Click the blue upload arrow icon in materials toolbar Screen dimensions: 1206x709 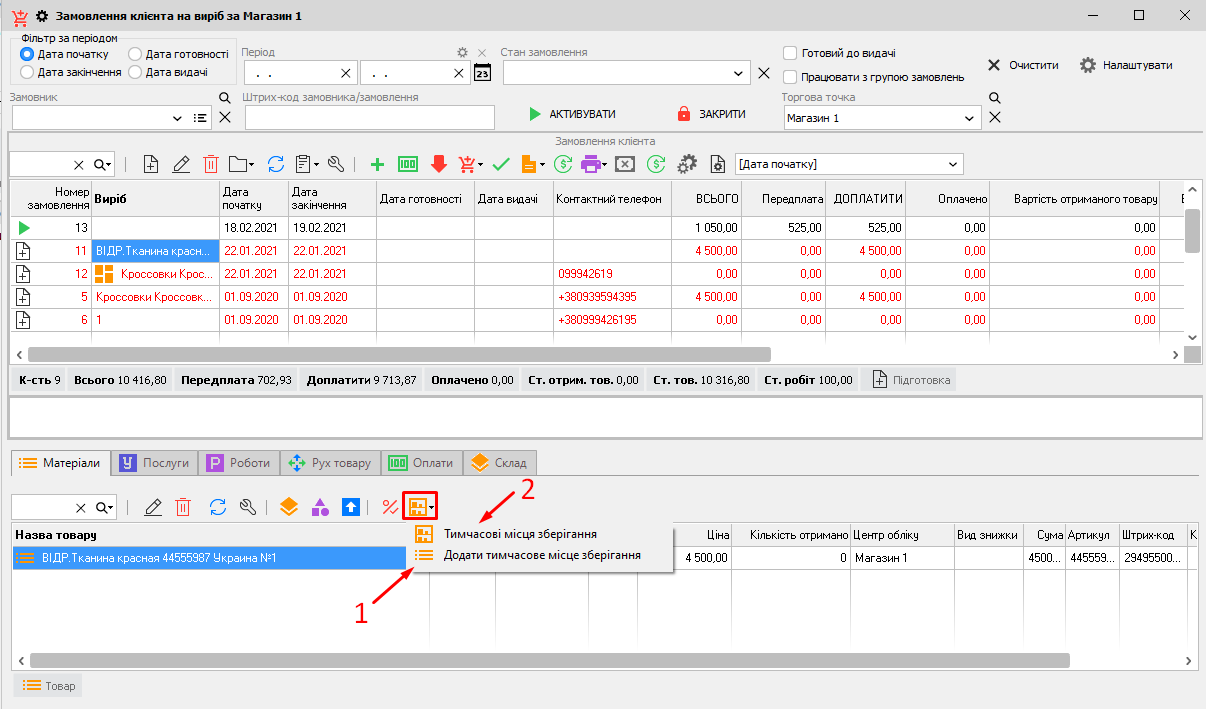click(351, 507)
